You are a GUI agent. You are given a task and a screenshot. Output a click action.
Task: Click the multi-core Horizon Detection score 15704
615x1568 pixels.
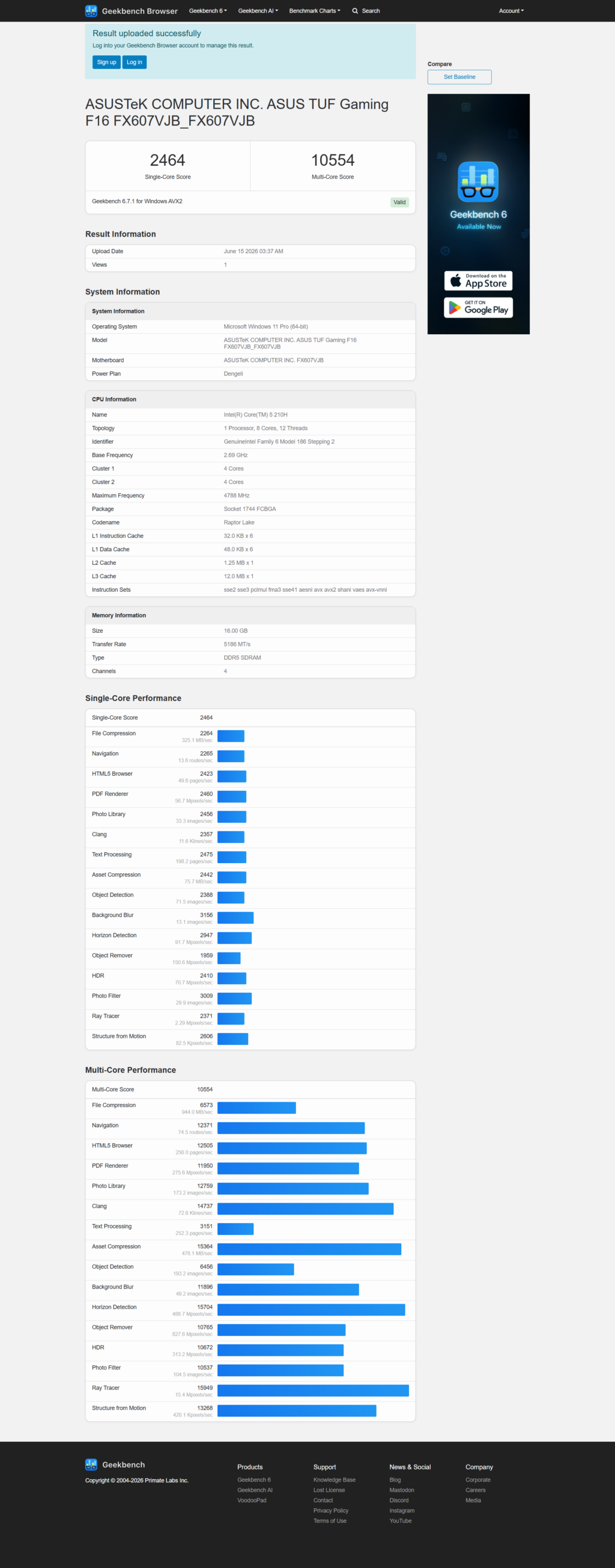tap(205, 1307)
